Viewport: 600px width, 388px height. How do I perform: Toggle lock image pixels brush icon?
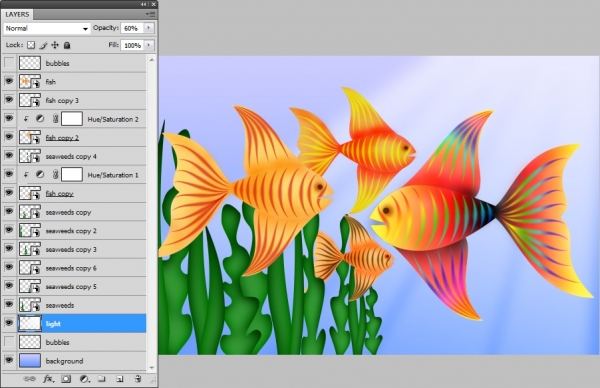pyautogui.click(x=43, y=45)
